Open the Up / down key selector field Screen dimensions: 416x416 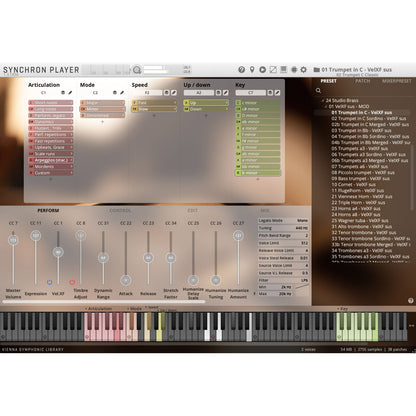click(x=199, y=92)
